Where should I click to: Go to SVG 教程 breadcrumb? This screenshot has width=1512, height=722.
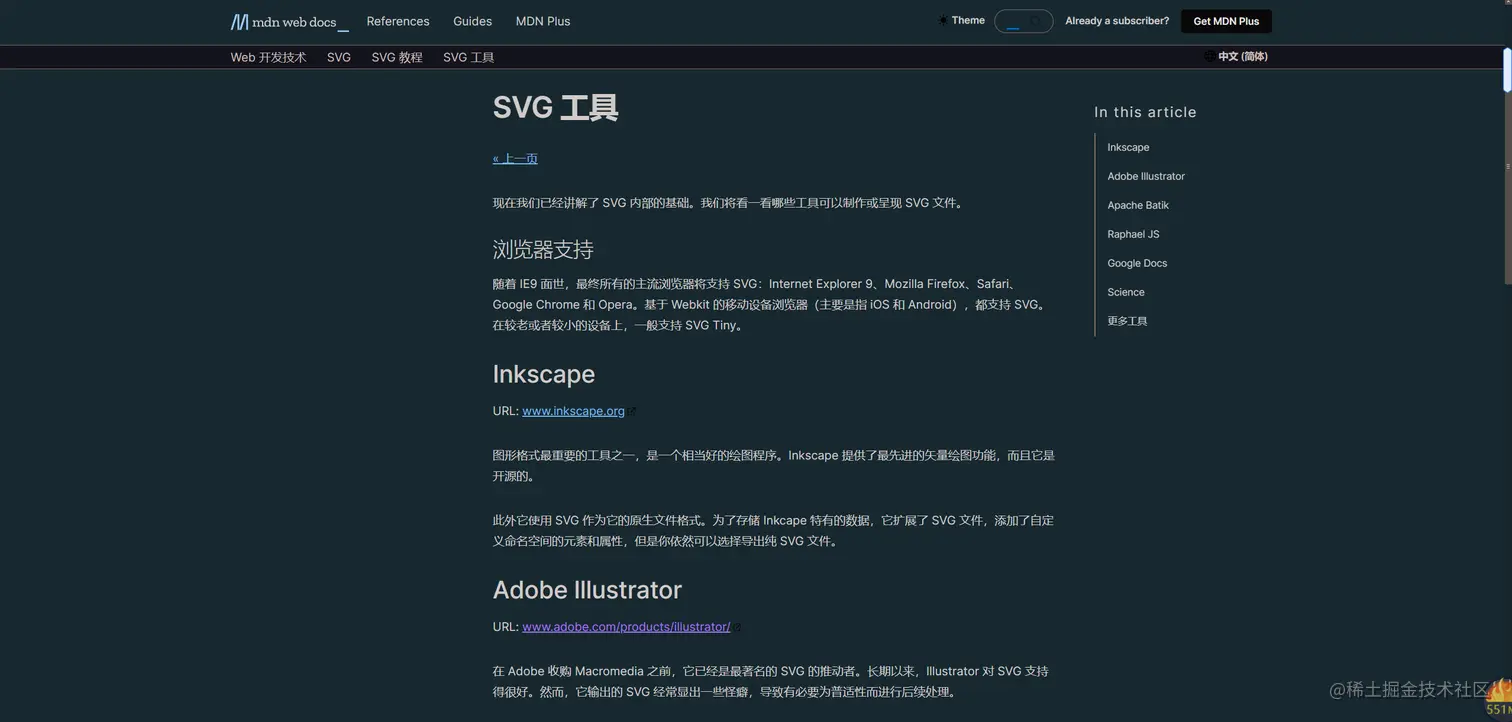pyautogui.click(x=397, y=57)
